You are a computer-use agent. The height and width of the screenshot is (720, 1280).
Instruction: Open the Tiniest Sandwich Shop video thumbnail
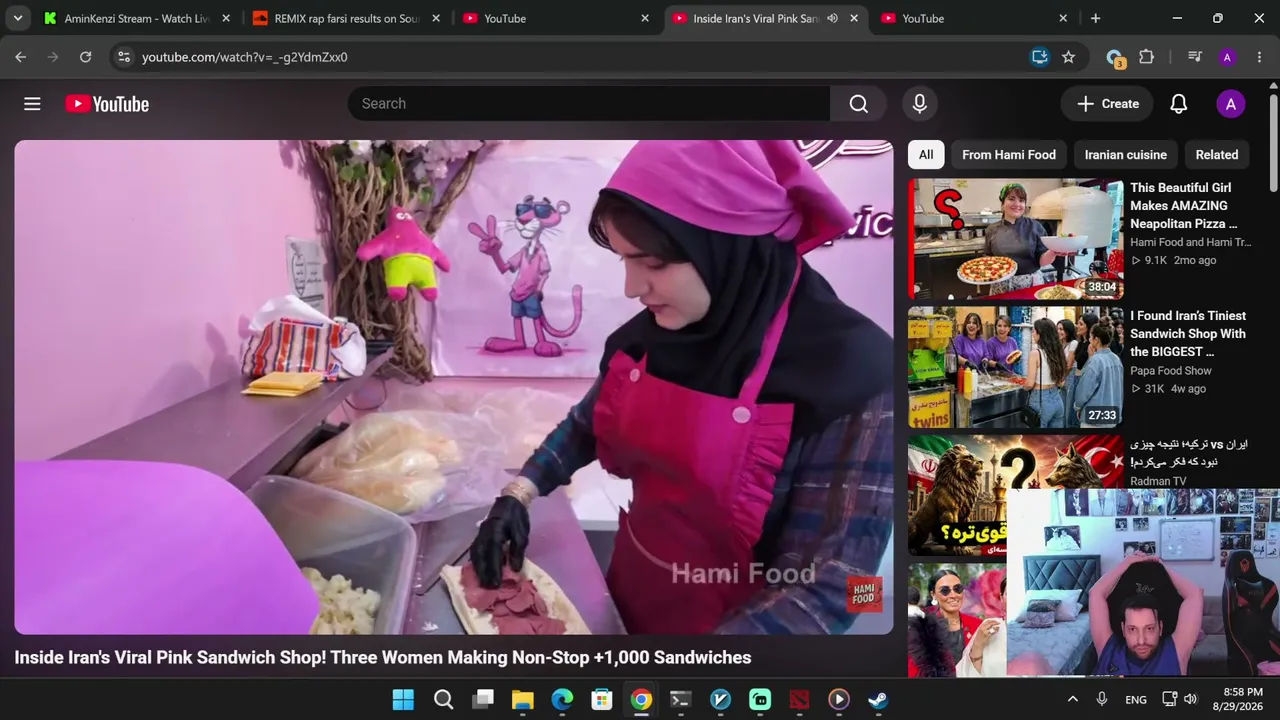tap(1016, 367)
